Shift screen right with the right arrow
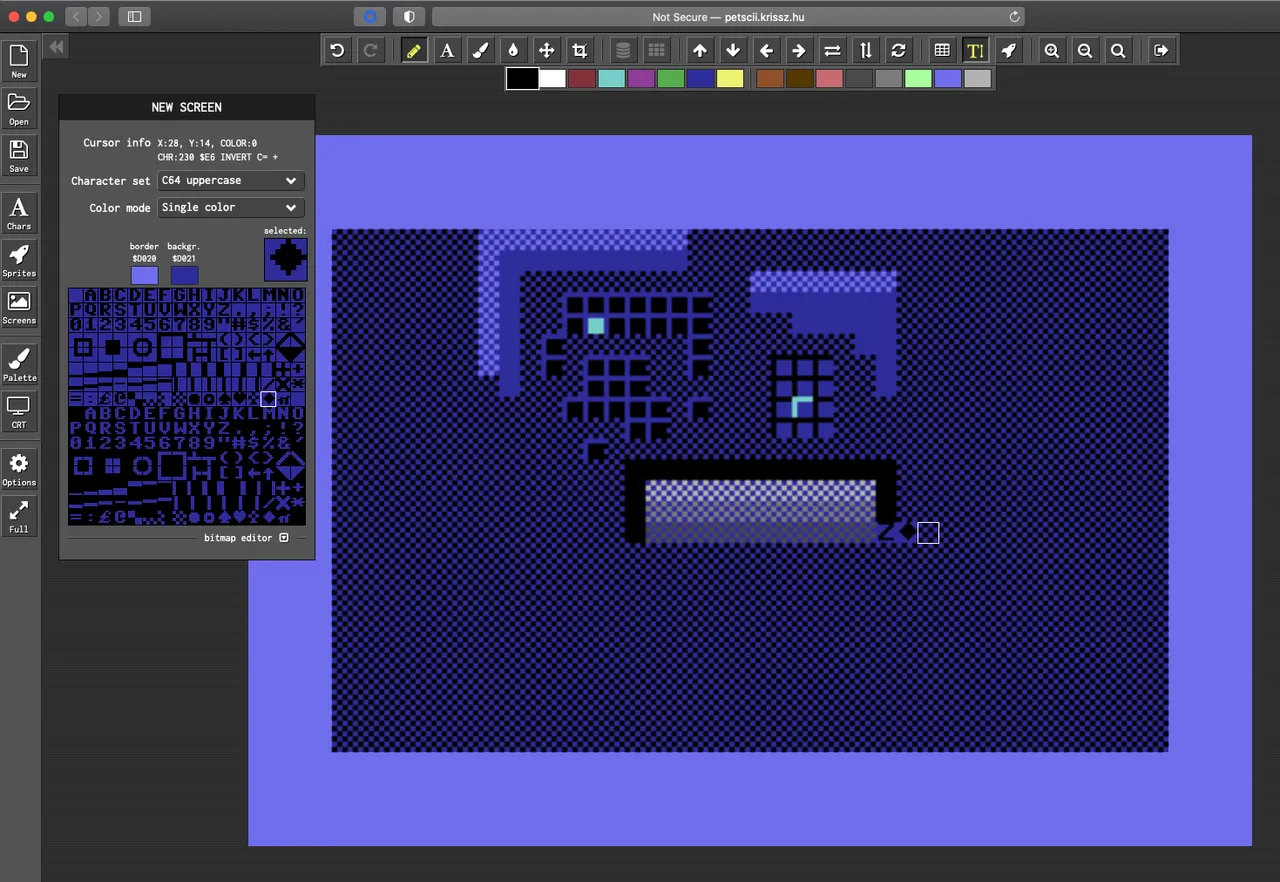Image resolution: width=1280 pixels, height=882 pixels. click(x=799, y=50)
